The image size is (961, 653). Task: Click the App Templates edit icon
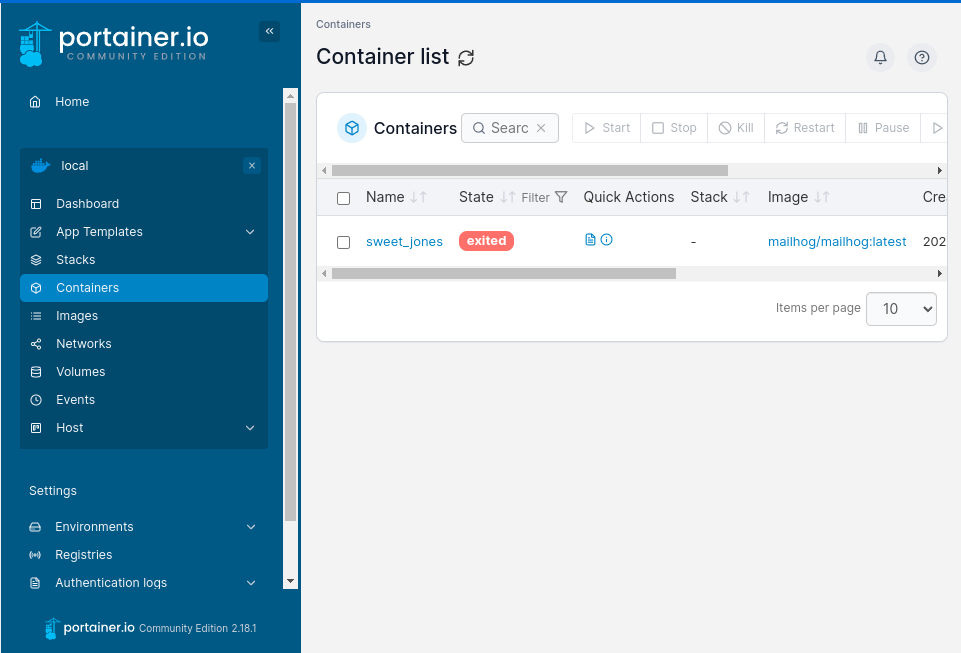[36, 232]
